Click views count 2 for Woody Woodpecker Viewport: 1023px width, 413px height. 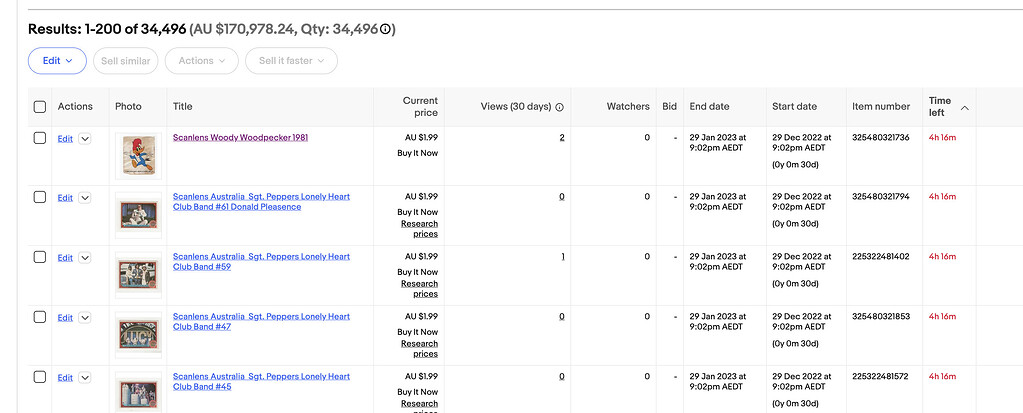click(562, 138)
